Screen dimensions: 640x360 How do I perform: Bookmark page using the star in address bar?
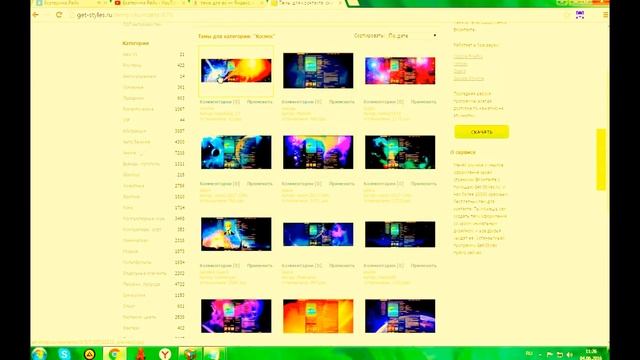(567, 15)
